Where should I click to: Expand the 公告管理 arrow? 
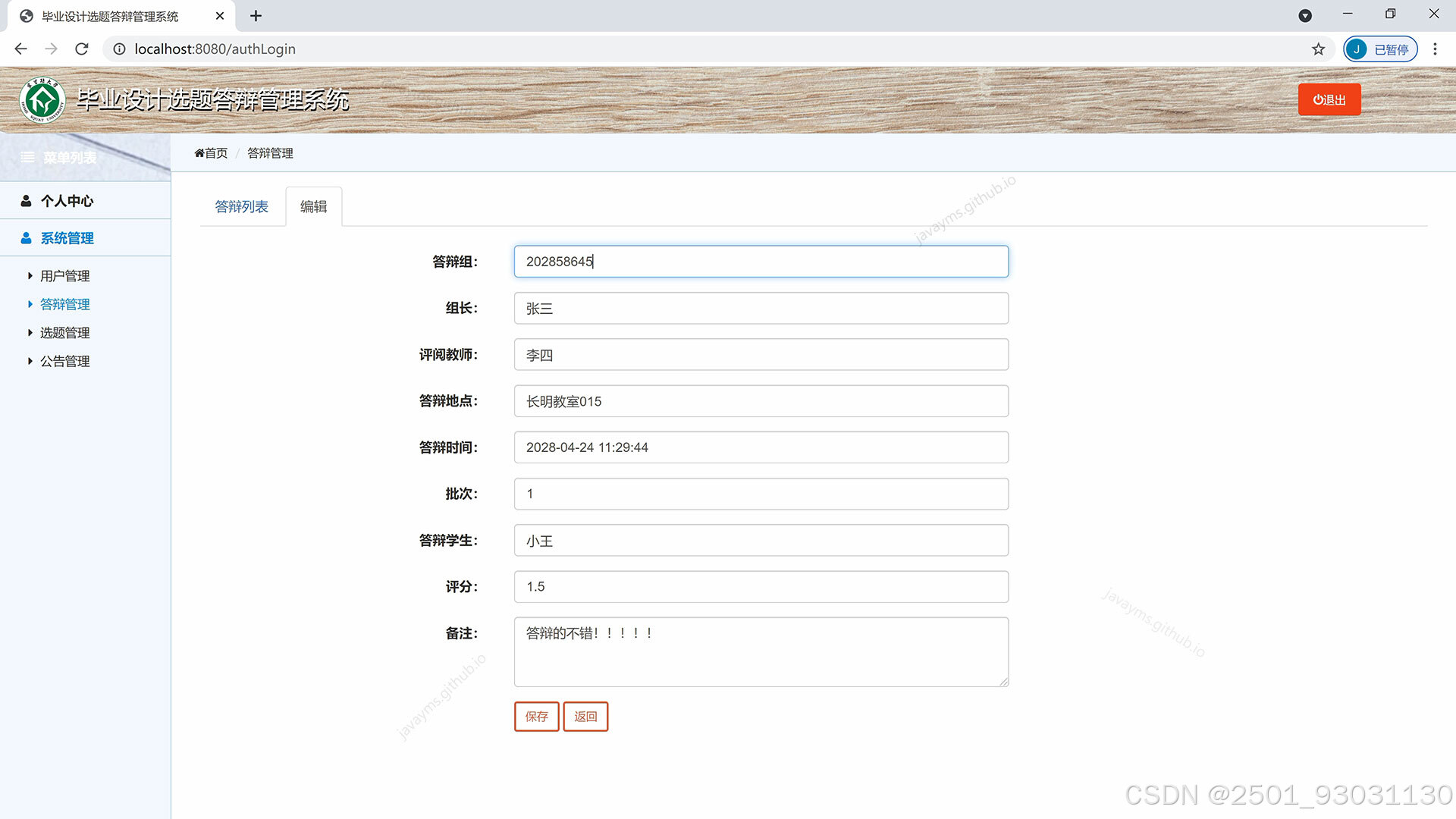point(30,362)
